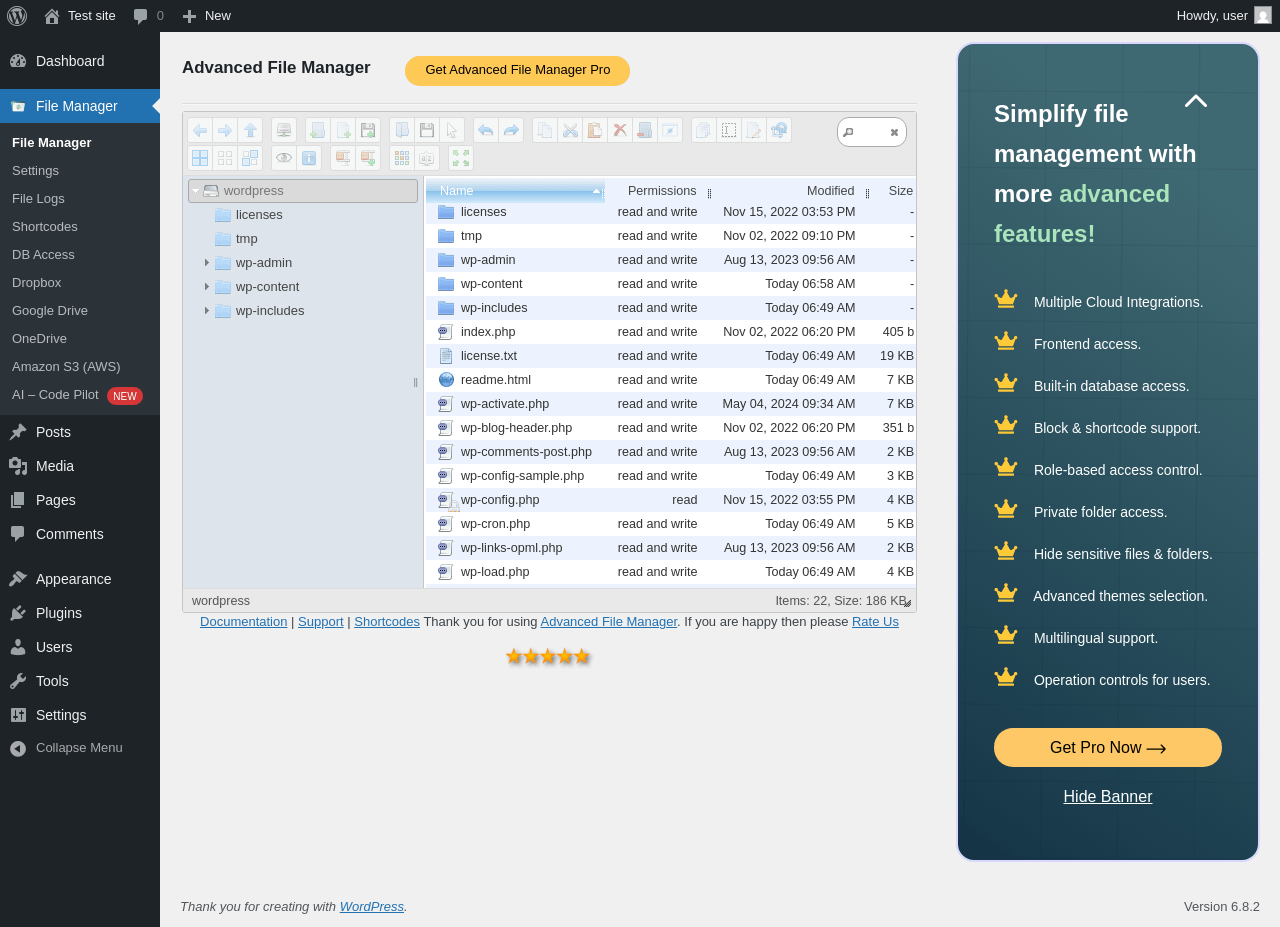Click the Rate Us link
Image resolution: width=1280 pixels, height=927 pixels.
tap(875, 622)
